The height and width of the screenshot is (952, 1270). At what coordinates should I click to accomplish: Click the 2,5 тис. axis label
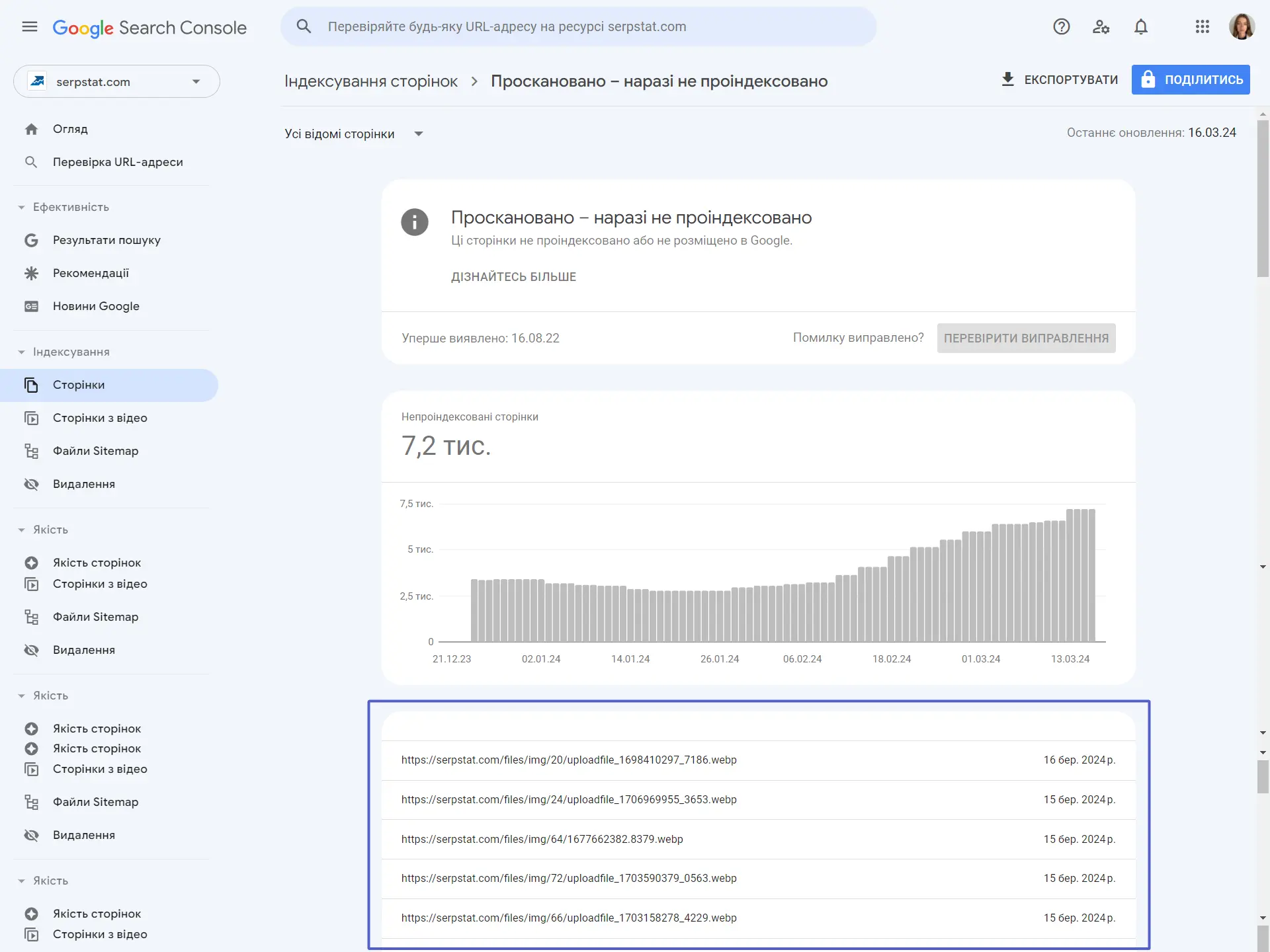pos(417,596)
